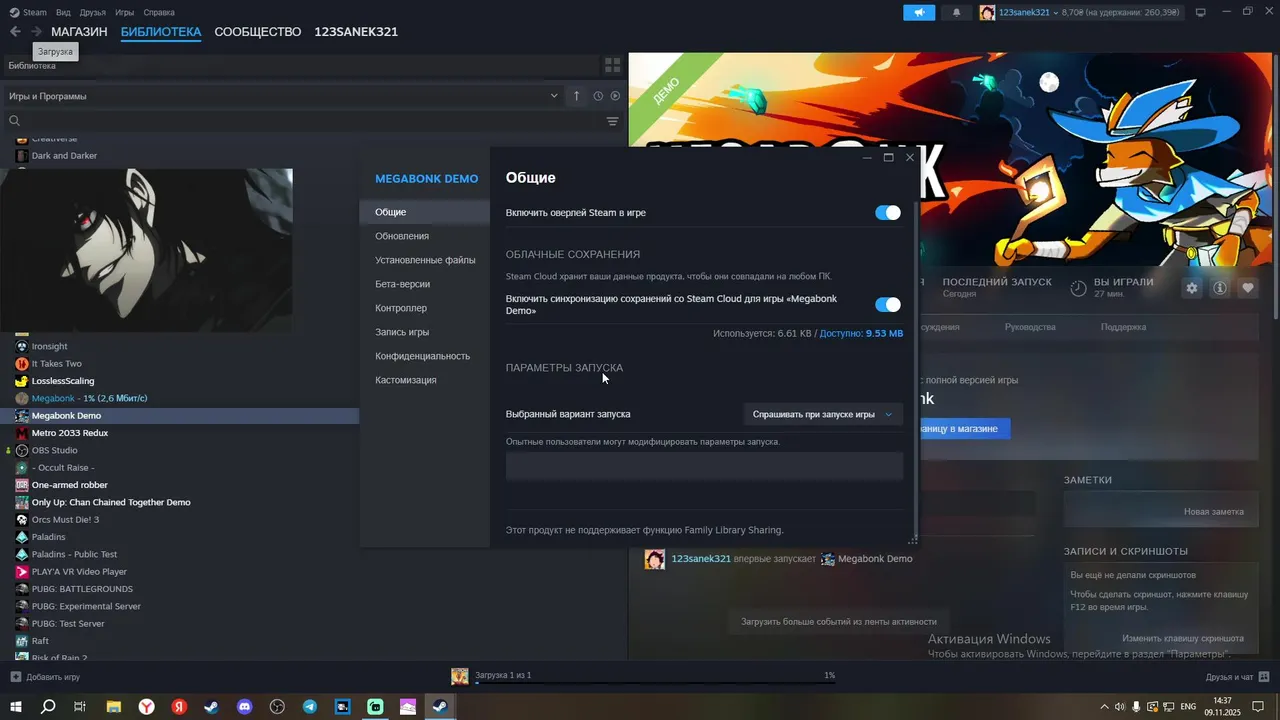1280x720 pixels.
Task: Add Megabonk Demo to favorites heart
Action: tap(1248, 288)
